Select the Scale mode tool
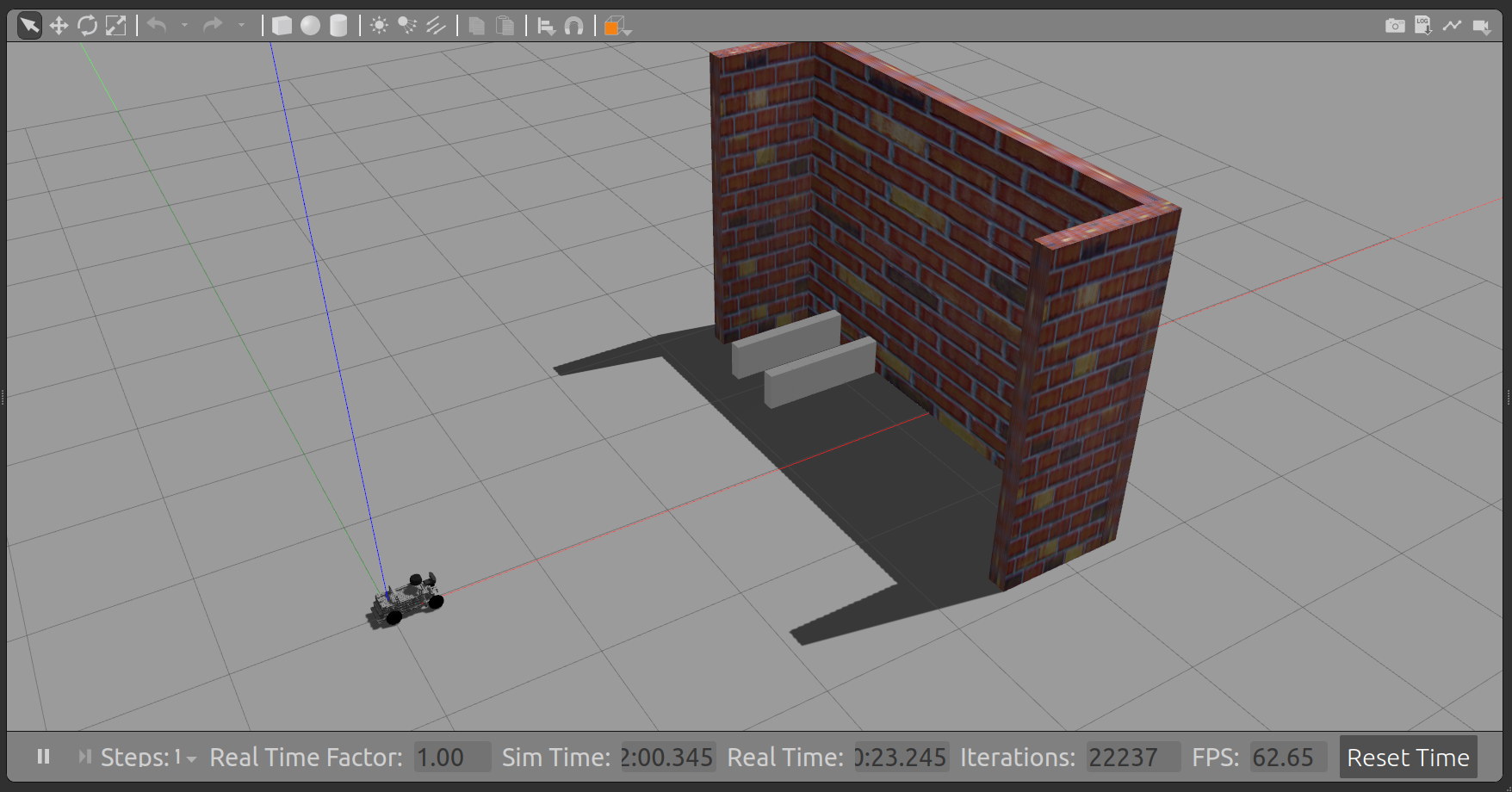The height and width of the screenshot is (792, 1512). click(x=116, y=26)
